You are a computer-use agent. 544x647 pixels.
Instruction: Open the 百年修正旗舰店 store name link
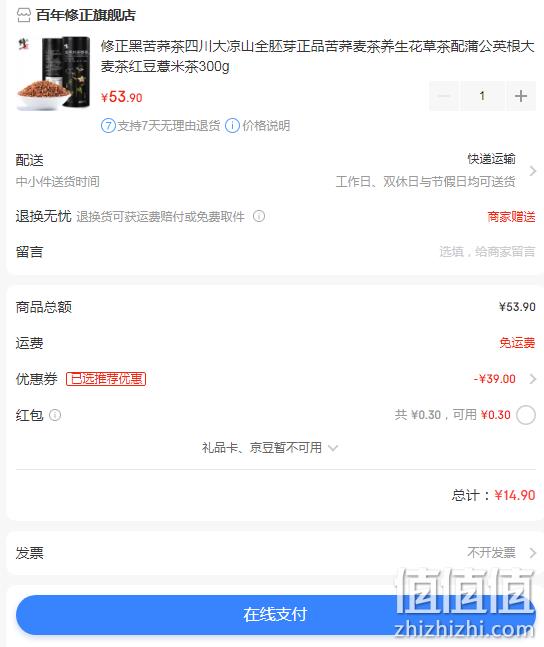point(86,15)
